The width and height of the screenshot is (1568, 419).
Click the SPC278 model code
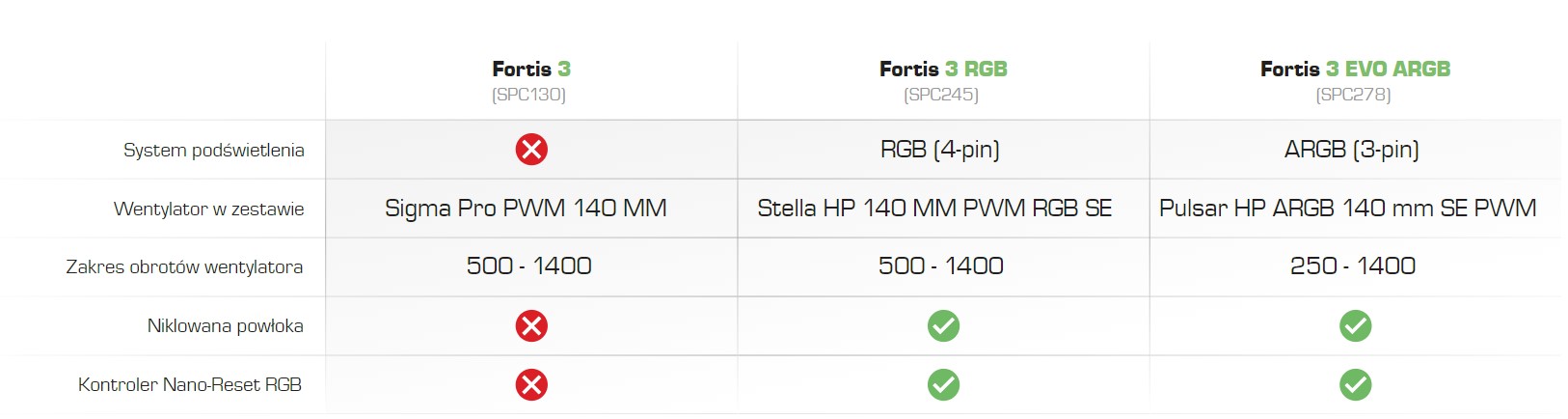point(1353,95)
